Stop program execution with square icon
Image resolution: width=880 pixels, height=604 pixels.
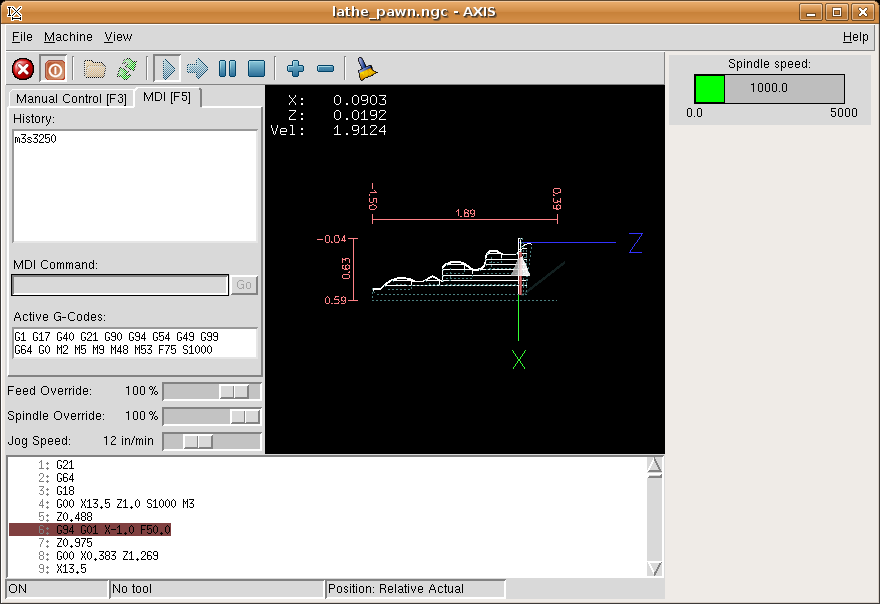pos(256,69)
